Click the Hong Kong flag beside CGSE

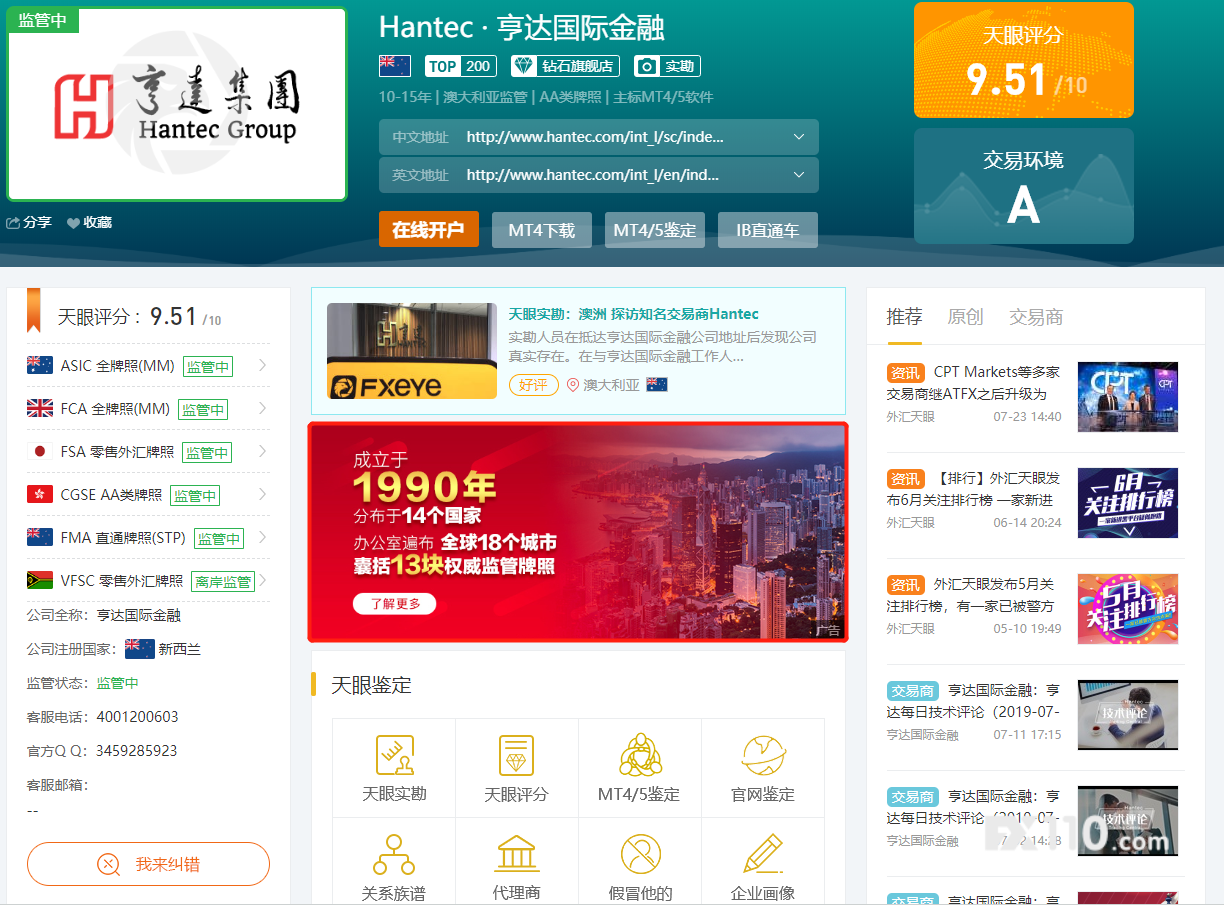coord(40,494)
